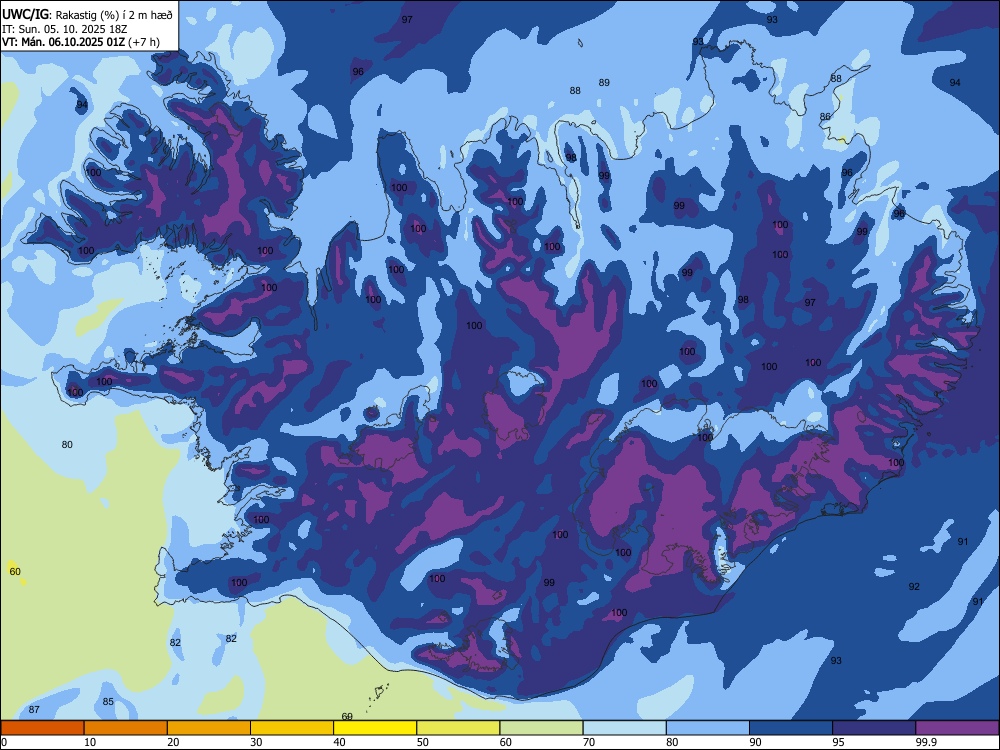Pick the 50–60 pale yellow legend swatch

(458, 728)
